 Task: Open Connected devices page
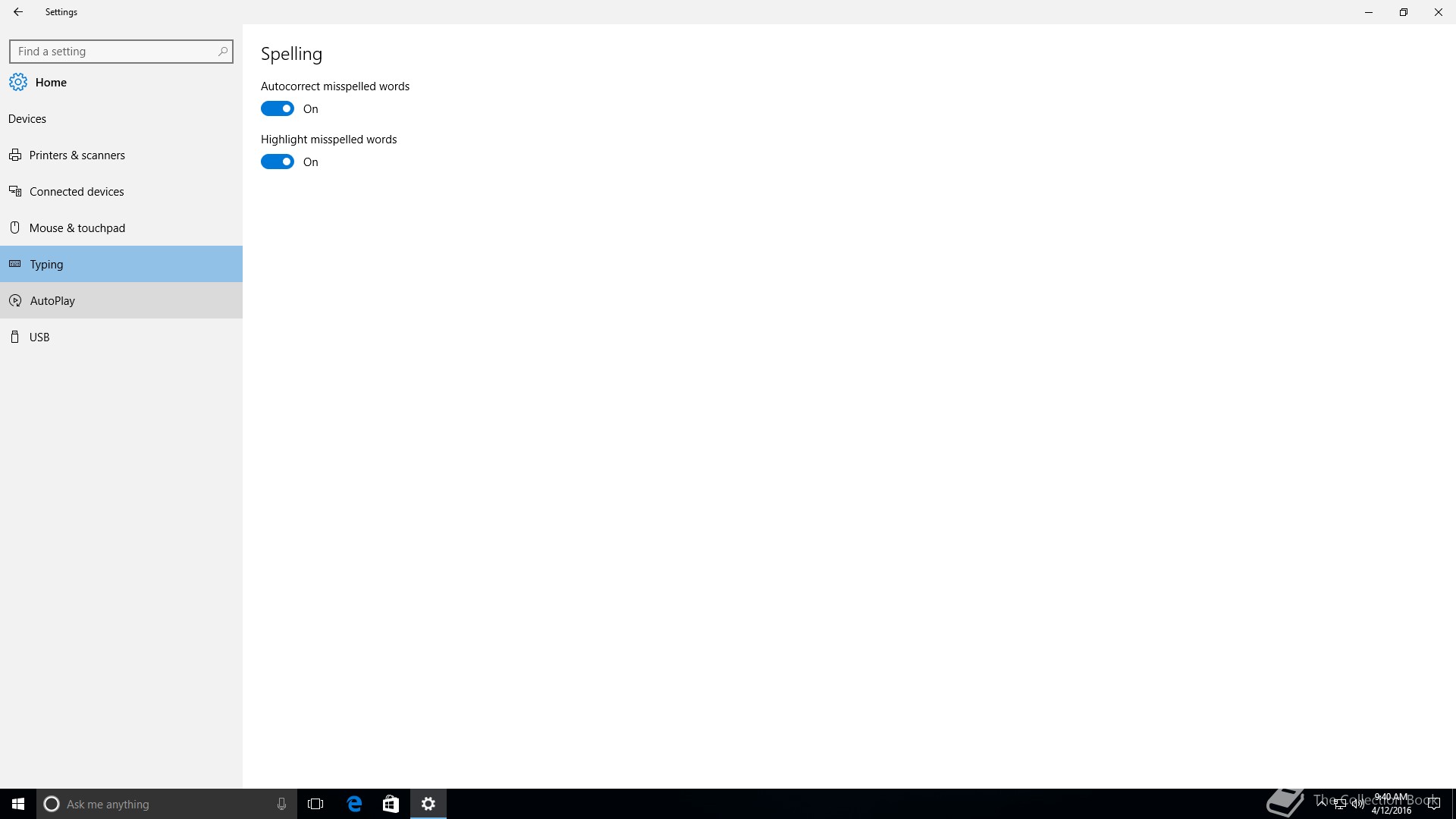76,192
